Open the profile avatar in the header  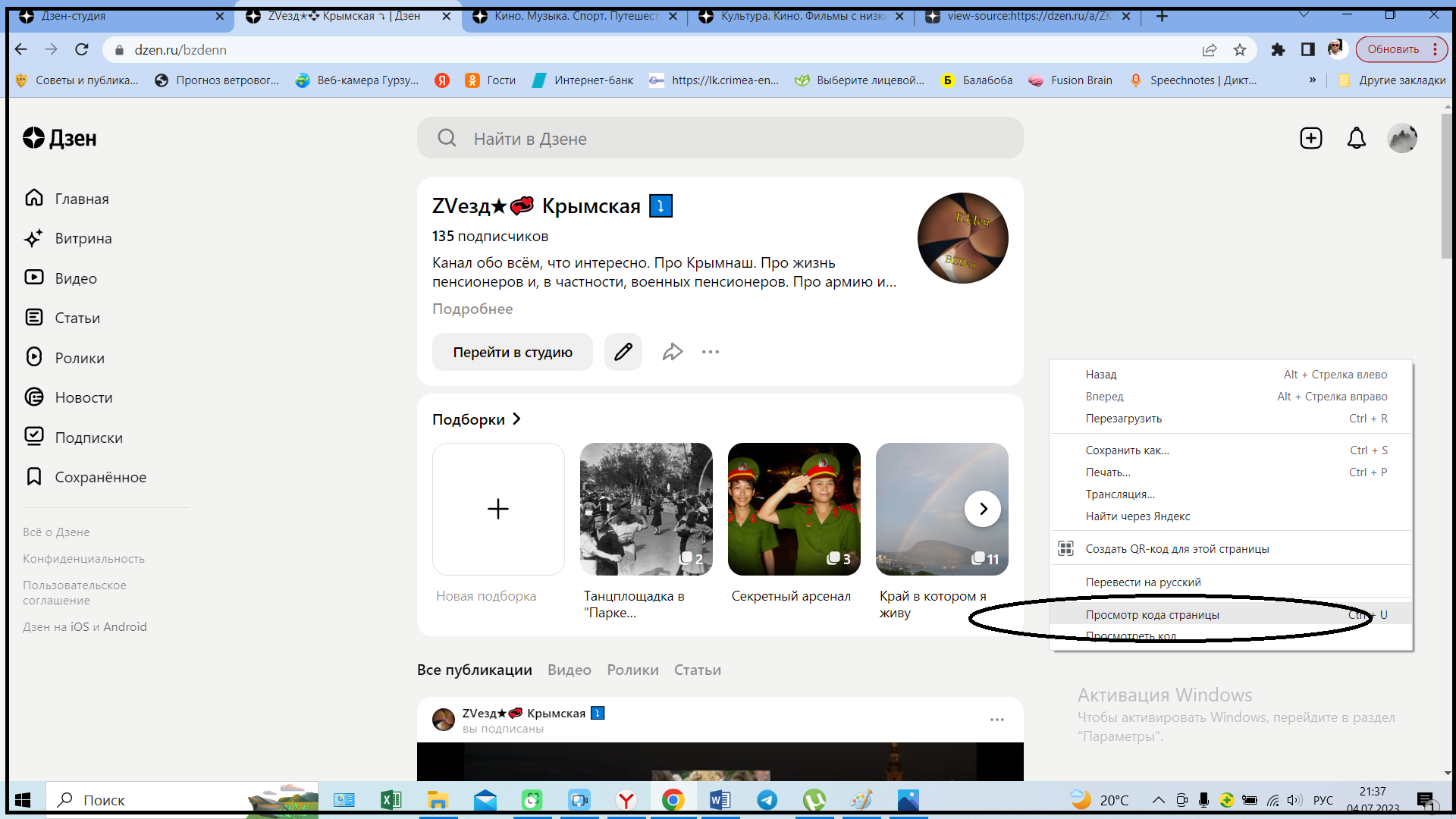click(1401, 138)
